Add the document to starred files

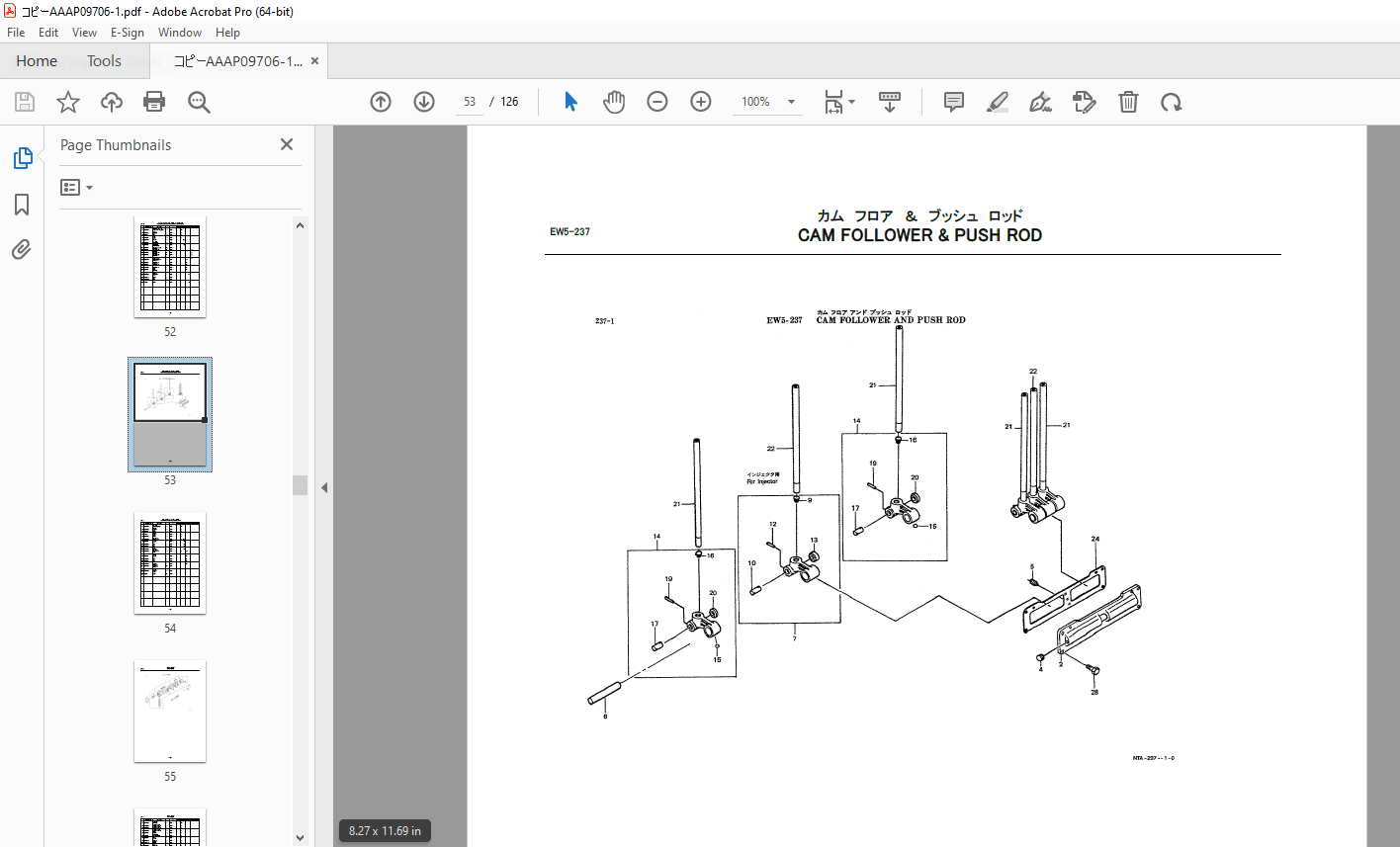pos(68,102)
